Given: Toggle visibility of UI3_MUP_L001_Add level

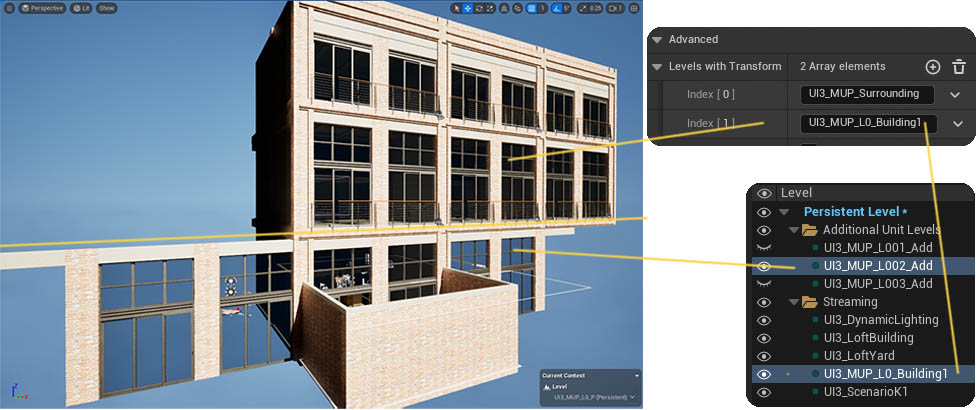Looking at the screenshot, I should [764, 248].
